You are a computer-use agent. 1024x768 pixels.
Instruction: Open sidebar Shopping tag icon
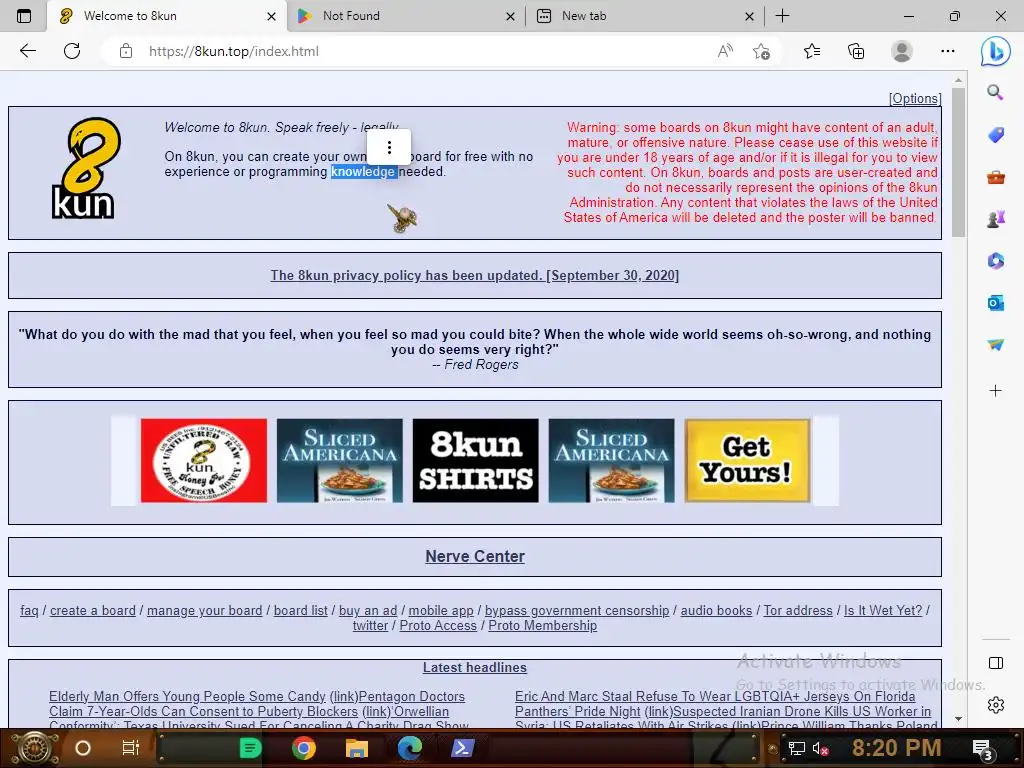(995, 135)
